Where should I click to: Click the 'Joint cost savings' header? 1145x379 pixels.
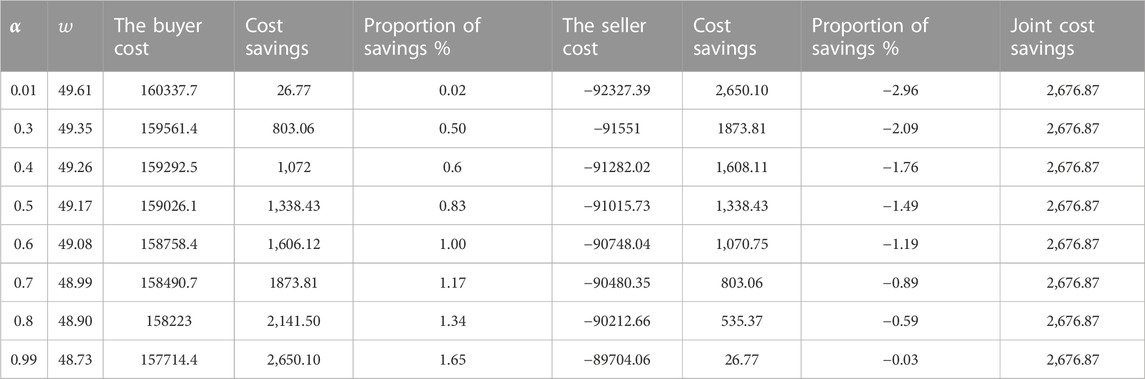pos(1072,37)
